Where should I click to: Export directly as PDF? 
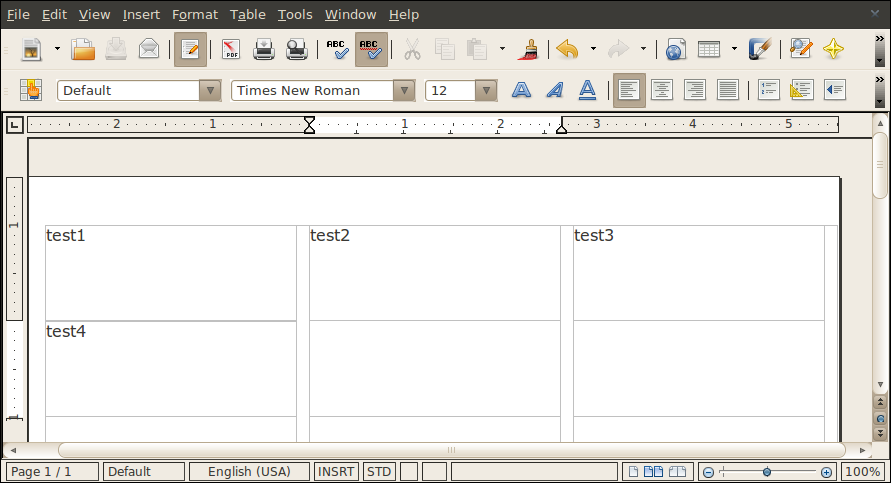point(231,49)
